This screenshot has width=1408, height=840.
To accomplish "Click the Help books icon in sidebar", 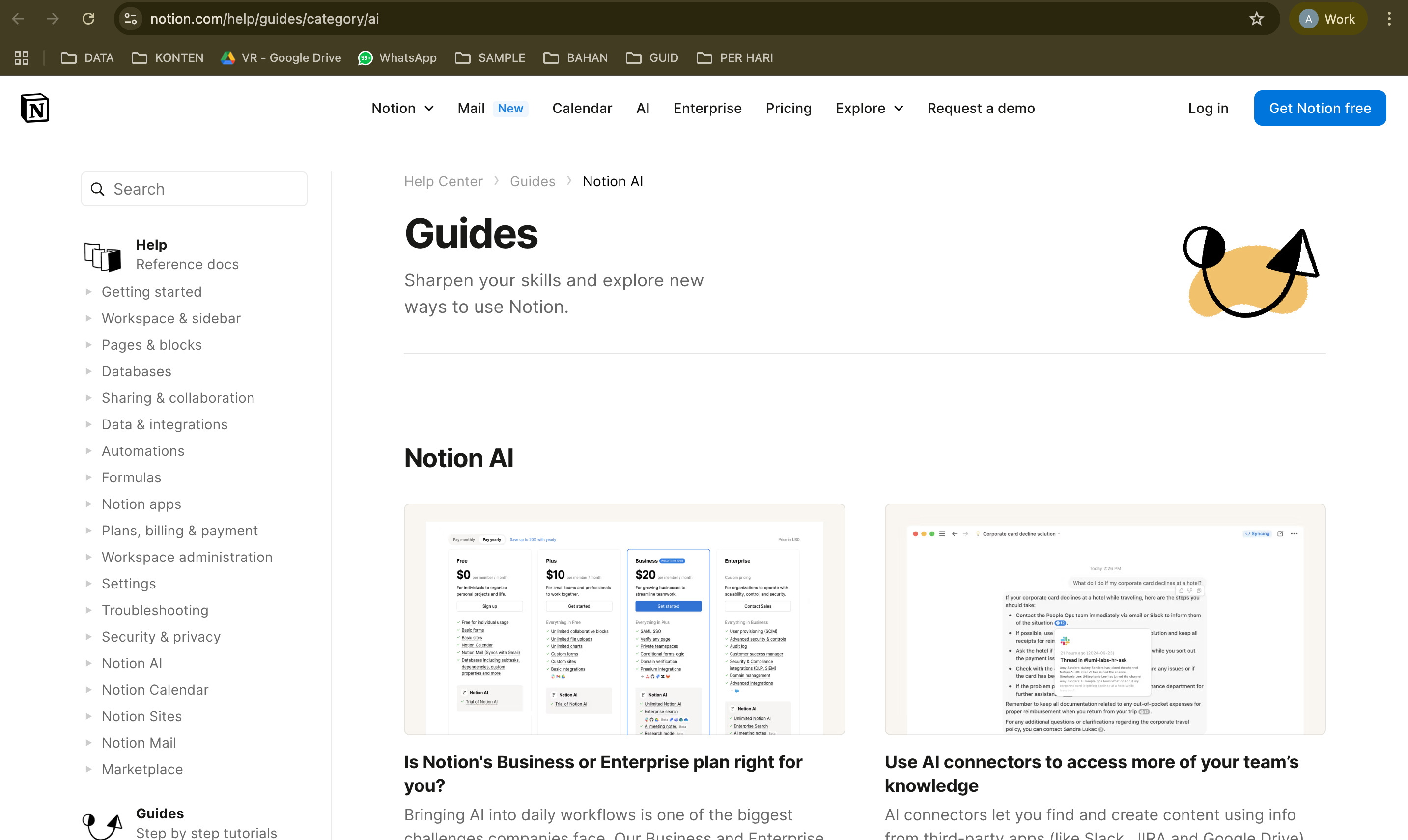I will click(102, 256).
